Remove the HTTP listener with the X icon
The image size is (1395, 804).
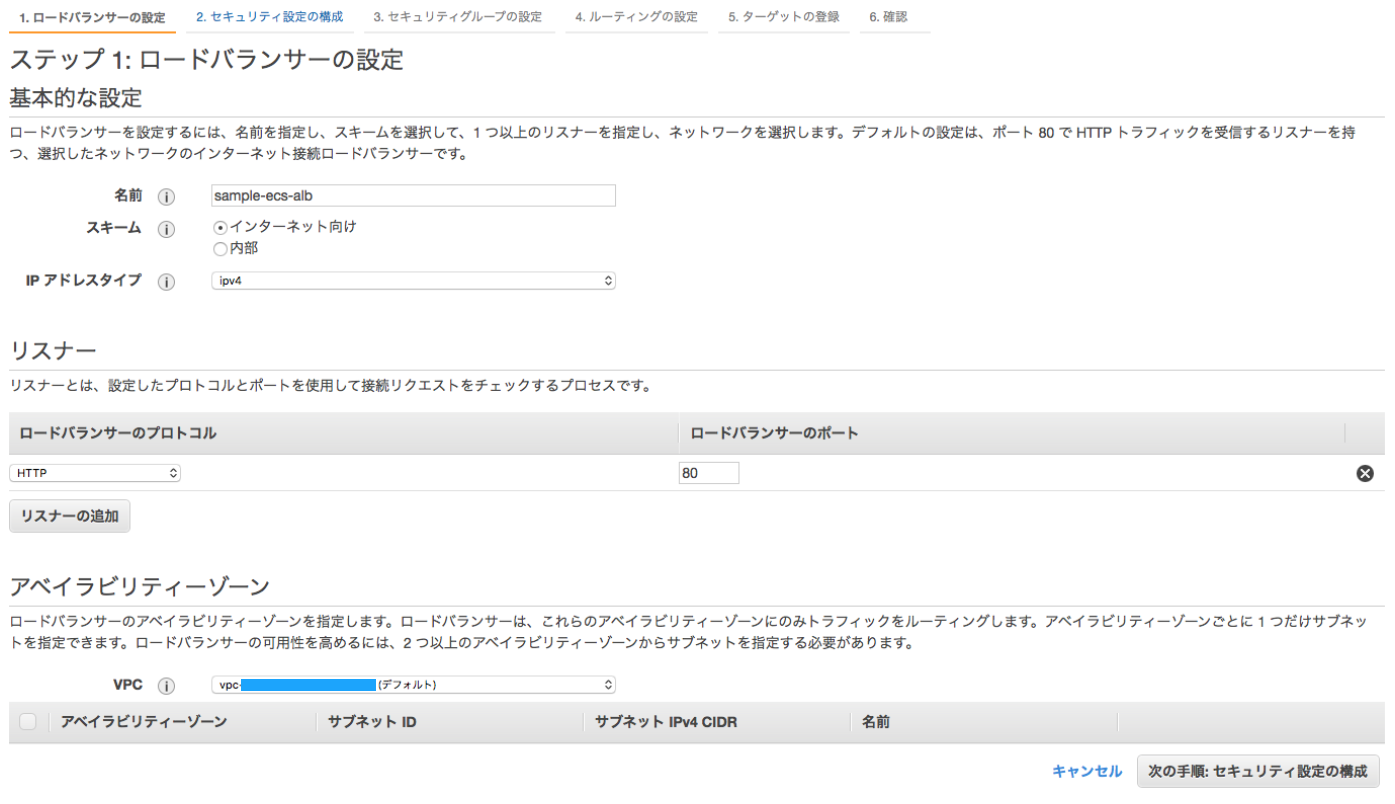coord(1364,473)
